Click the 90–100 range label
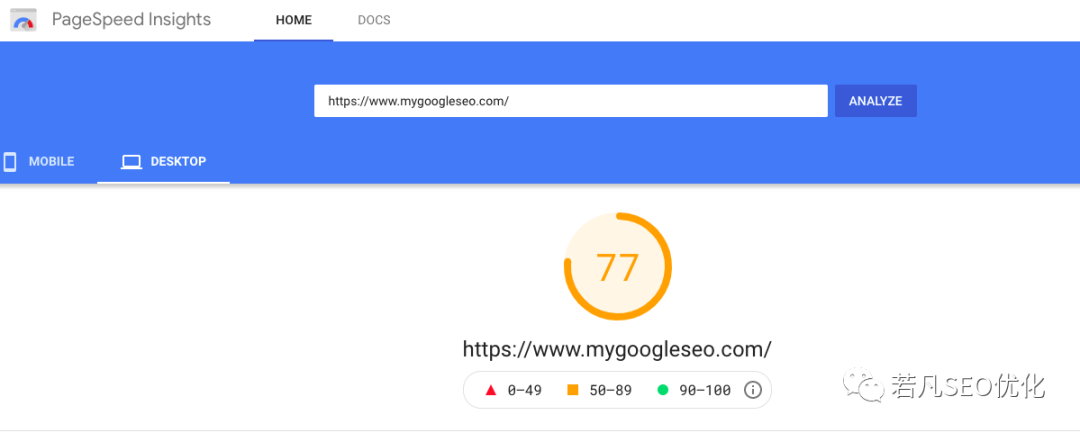 click(x=705, y=390)
